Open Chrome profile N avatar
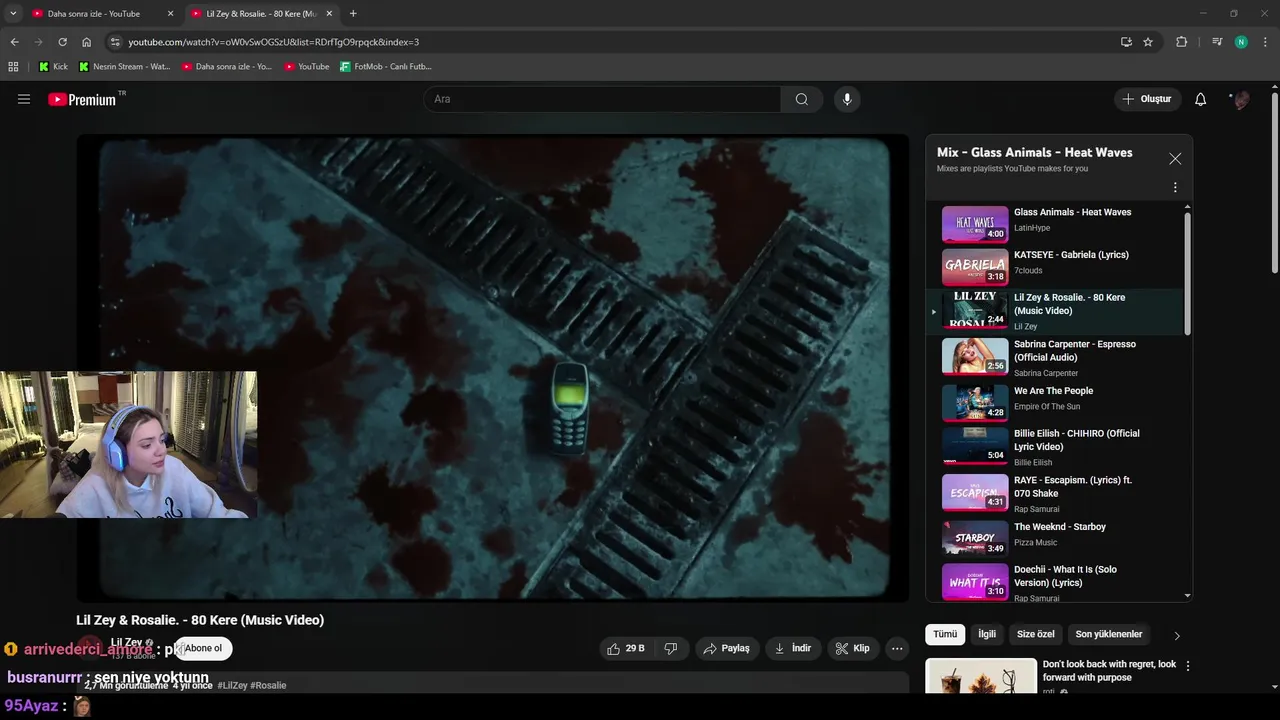This screenshot has height=720, width=1280. tap(1241, 42)
